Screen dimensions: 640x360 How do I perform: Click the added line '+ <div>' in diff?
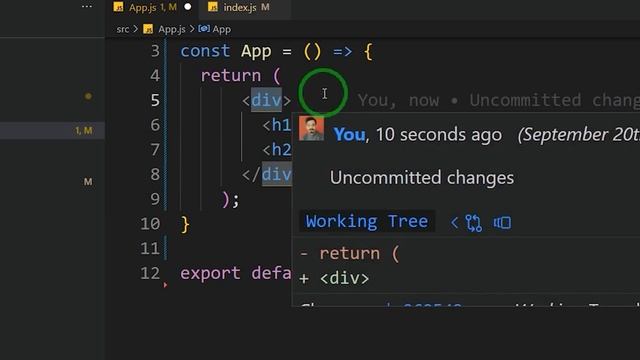pos(334,279)
